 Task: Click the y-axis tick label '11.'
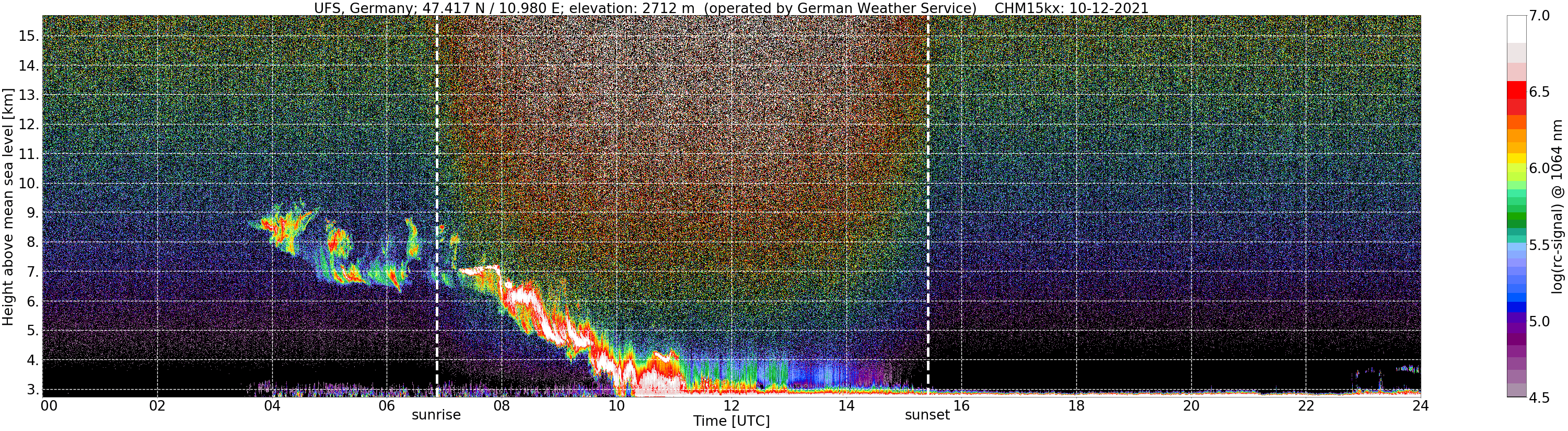point(29,154)
